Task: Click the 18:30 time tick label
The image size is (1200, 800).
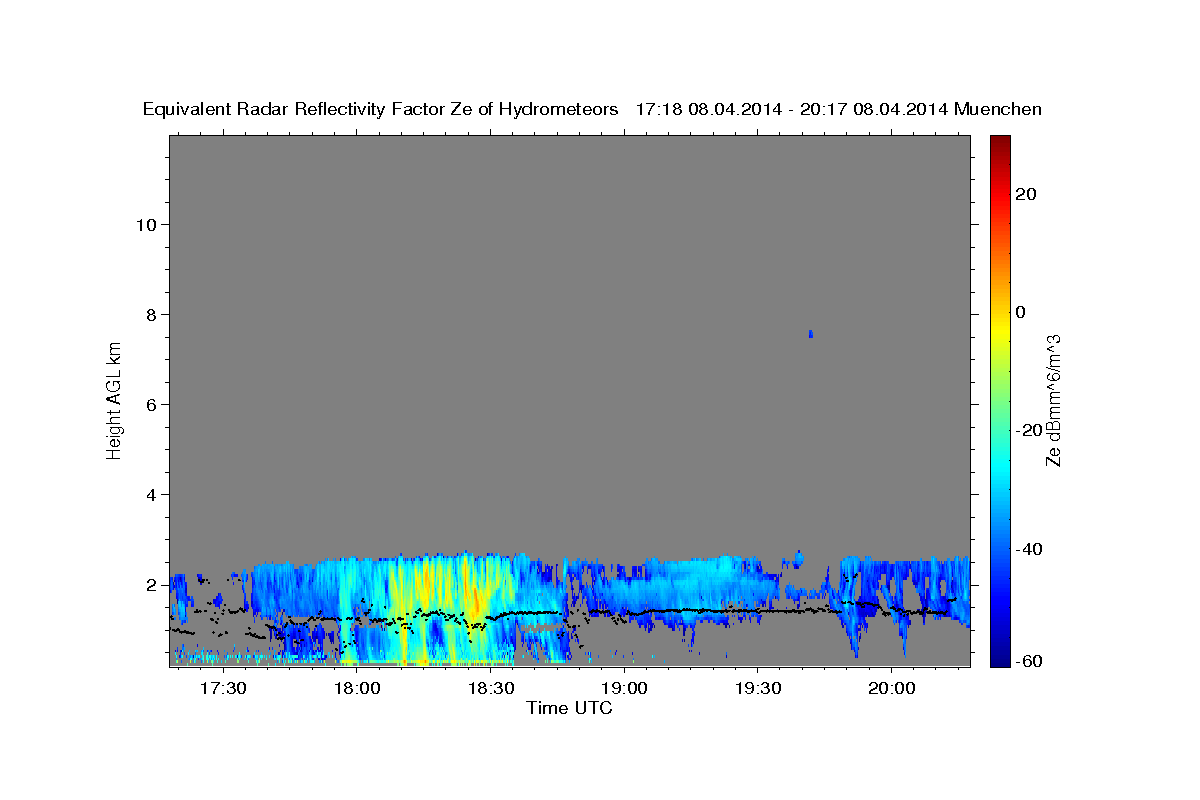Action: [x=491, y=689]
